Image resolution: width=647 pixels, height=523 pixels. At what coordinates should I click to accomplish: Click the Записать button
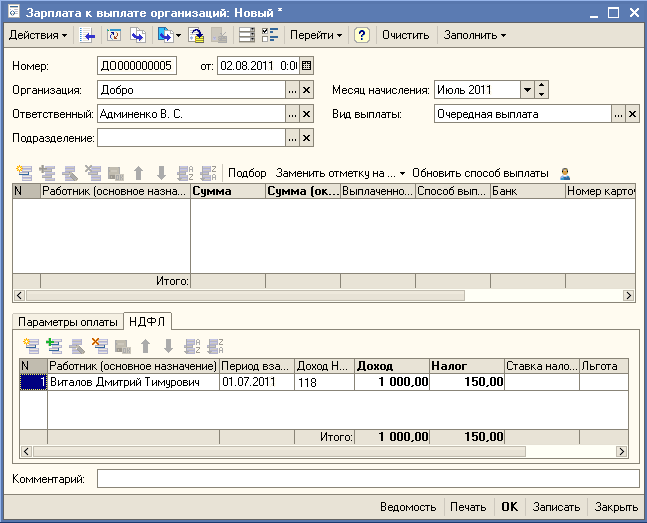tap(556, 507)
